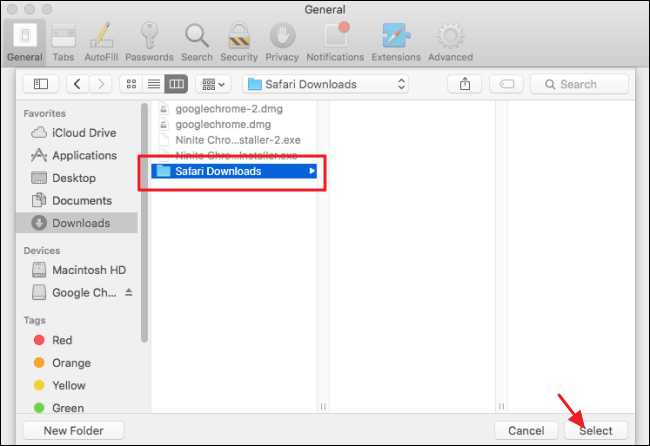Switch to list view
The image size is (650, 446).
click(154, 84)
